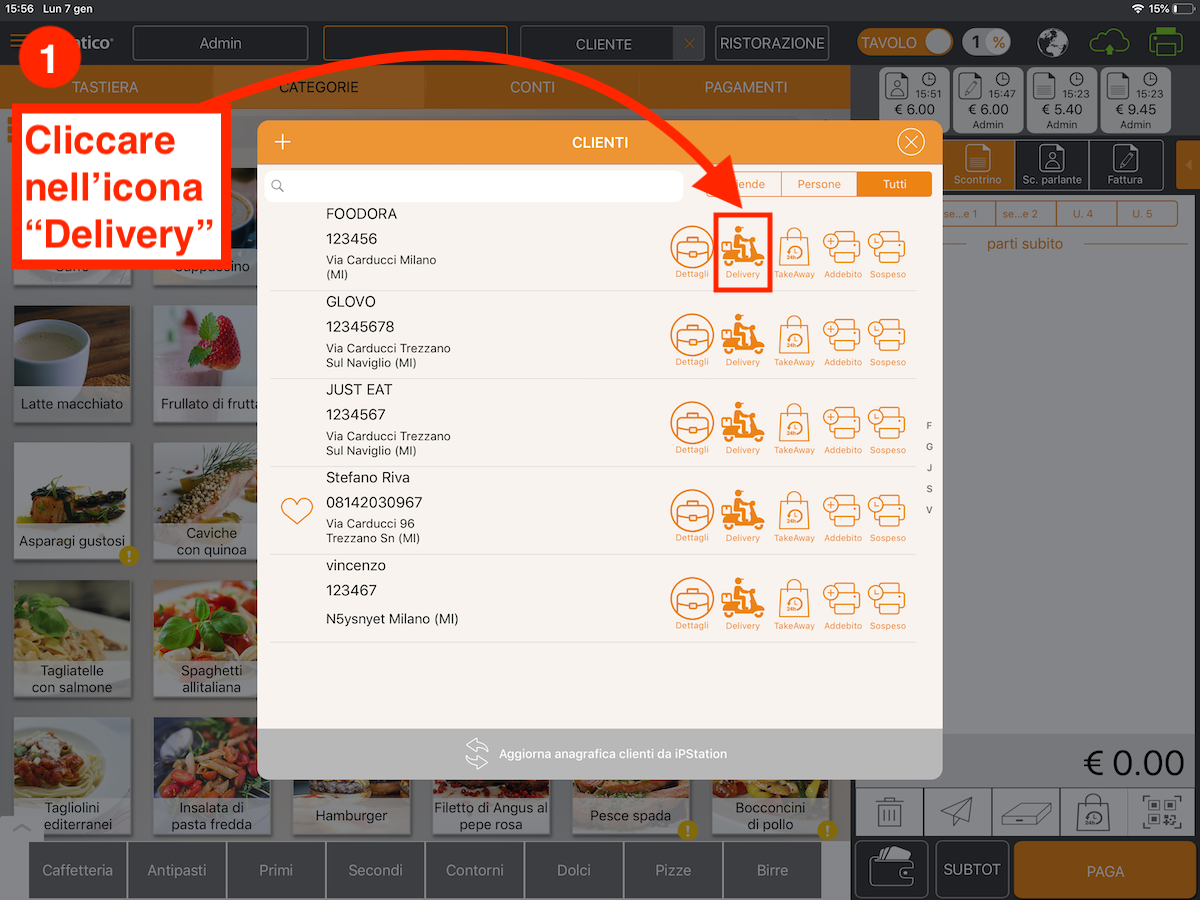This screenshot has height=900, width=1200.
Task: Select Sospeso icon in vincenzo row
Action: [887, 604]
